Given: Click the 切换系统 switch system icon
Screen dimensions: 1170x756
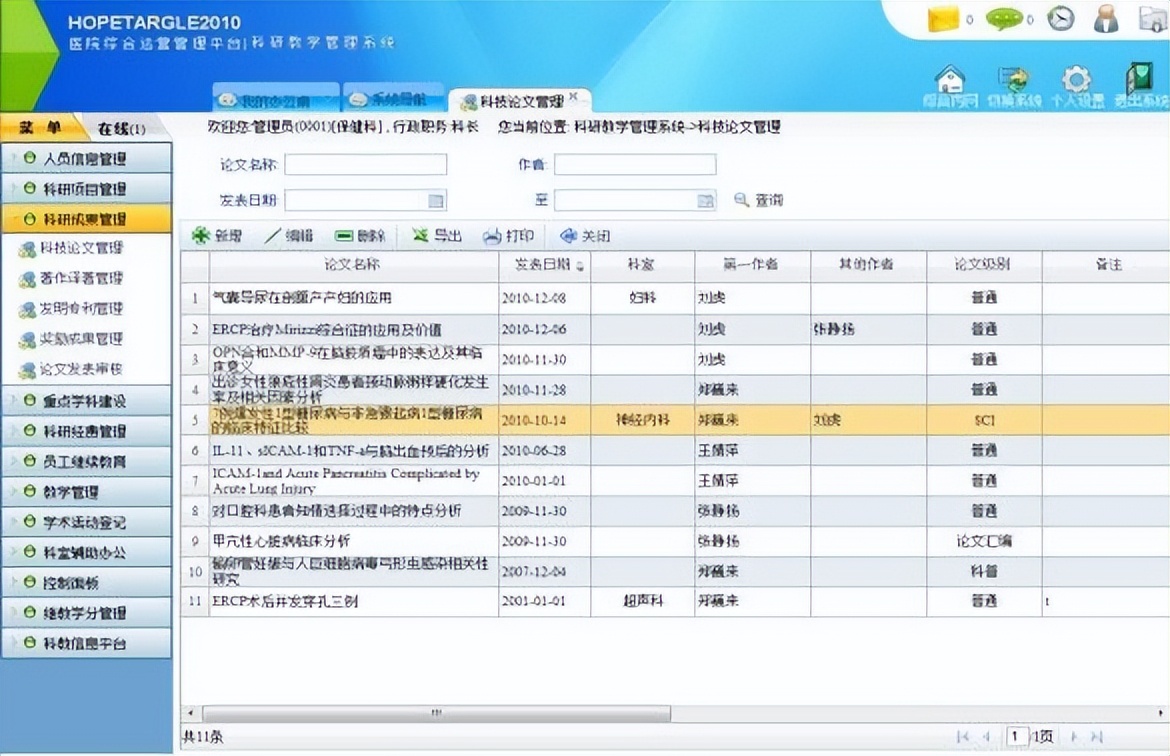Looking at the screenshot, I should point(1012,80).
